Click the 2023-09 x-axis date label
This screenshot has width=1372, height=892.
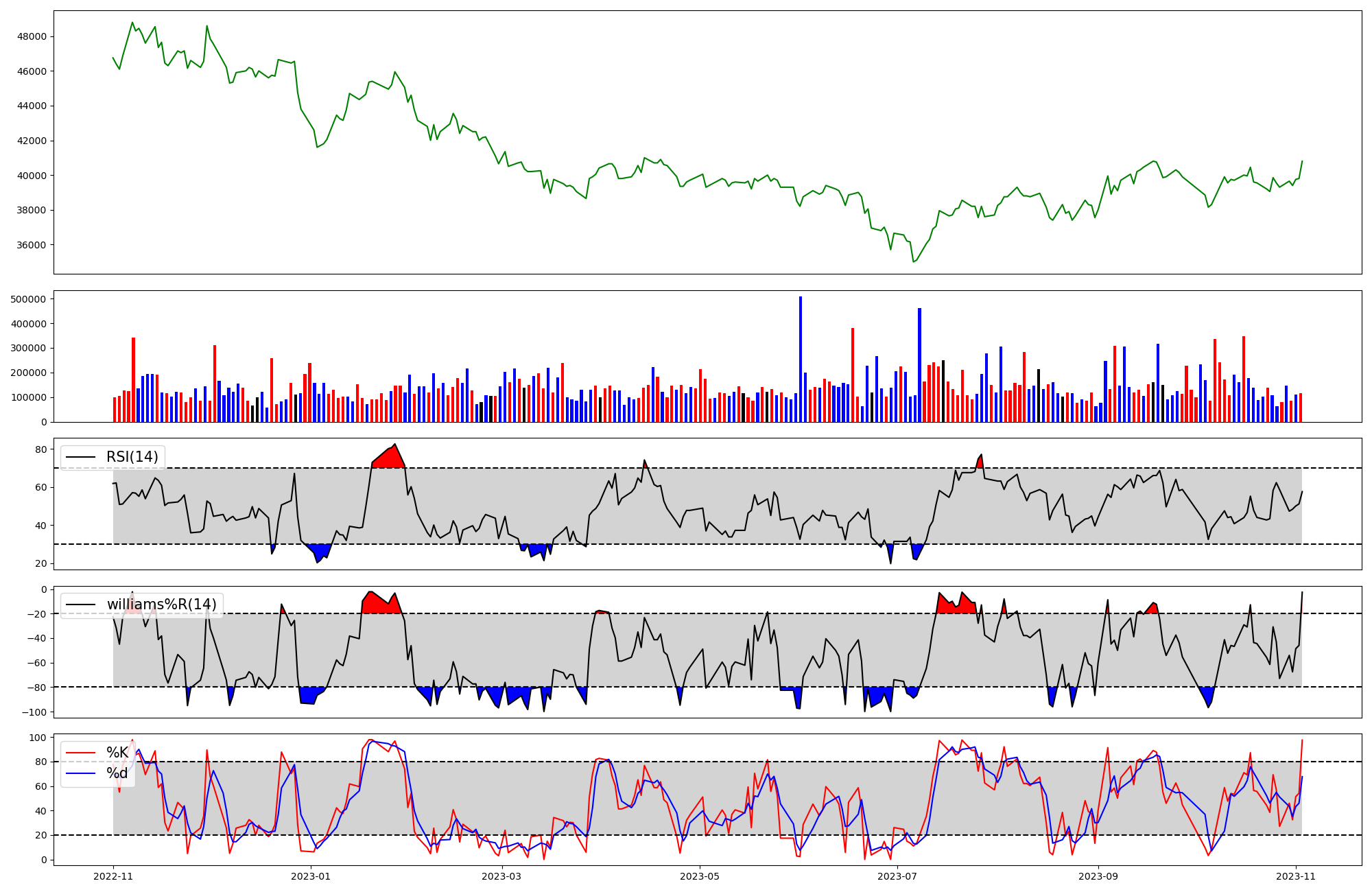click(x=1098, y=876)
